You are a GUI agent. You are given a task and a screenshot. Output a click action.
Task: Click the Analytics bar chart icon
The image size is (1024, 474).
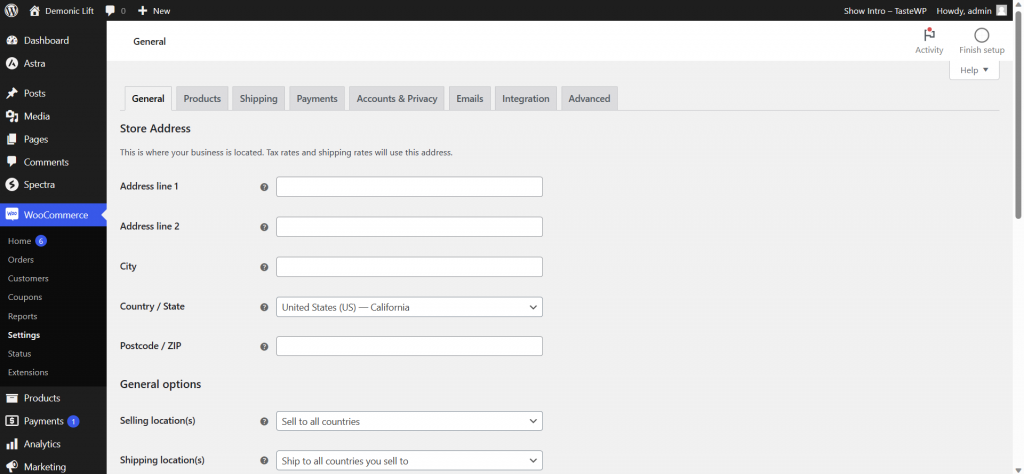pos(12,444)
